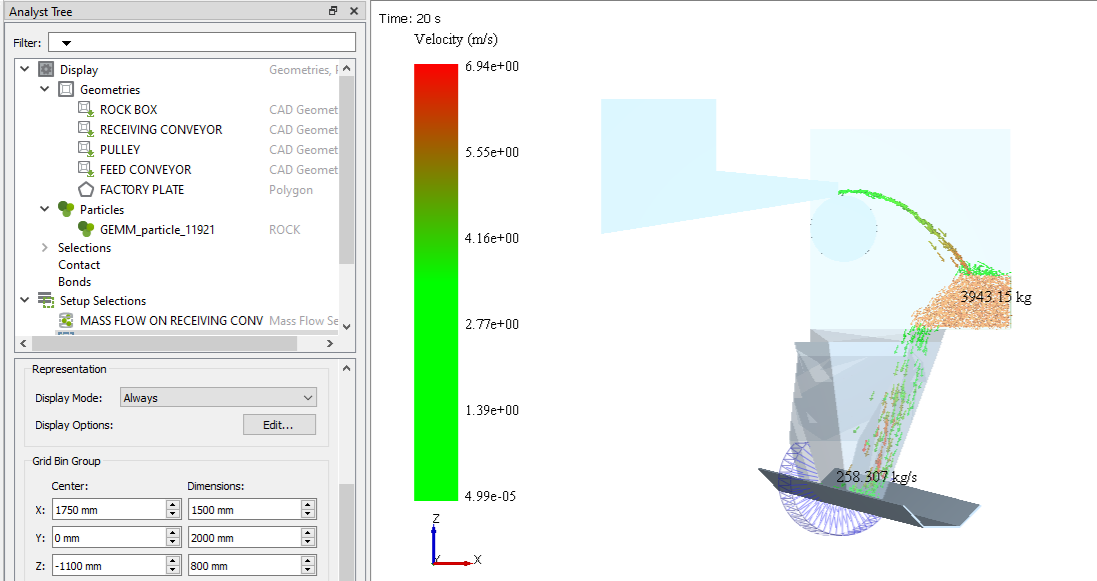Click the Mass Flow sensor icon
This screenshot has width=1097, height=581.
tap(66, 321)
